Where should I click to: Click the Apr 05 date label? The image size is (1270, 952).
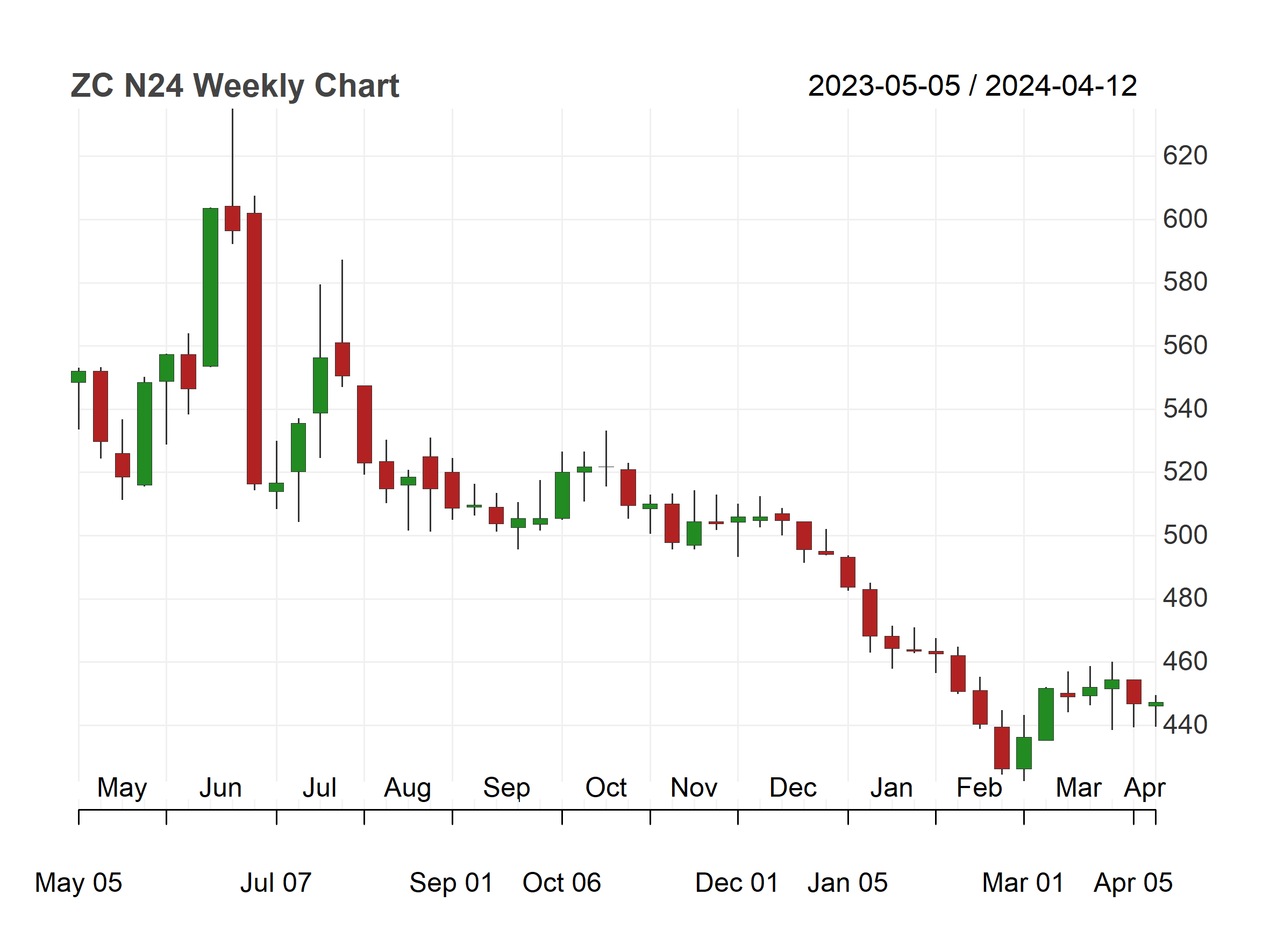pos(1133,883)
